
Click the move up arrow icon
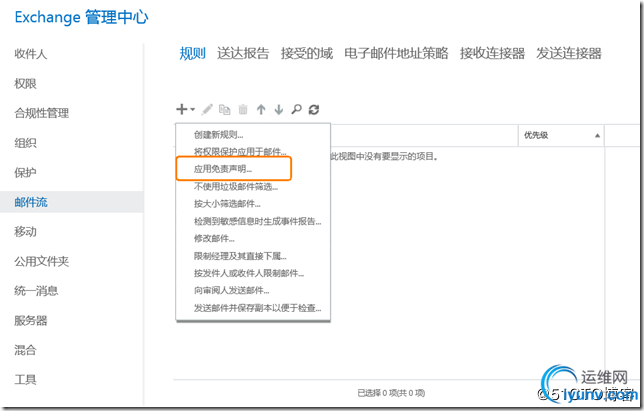261,109
